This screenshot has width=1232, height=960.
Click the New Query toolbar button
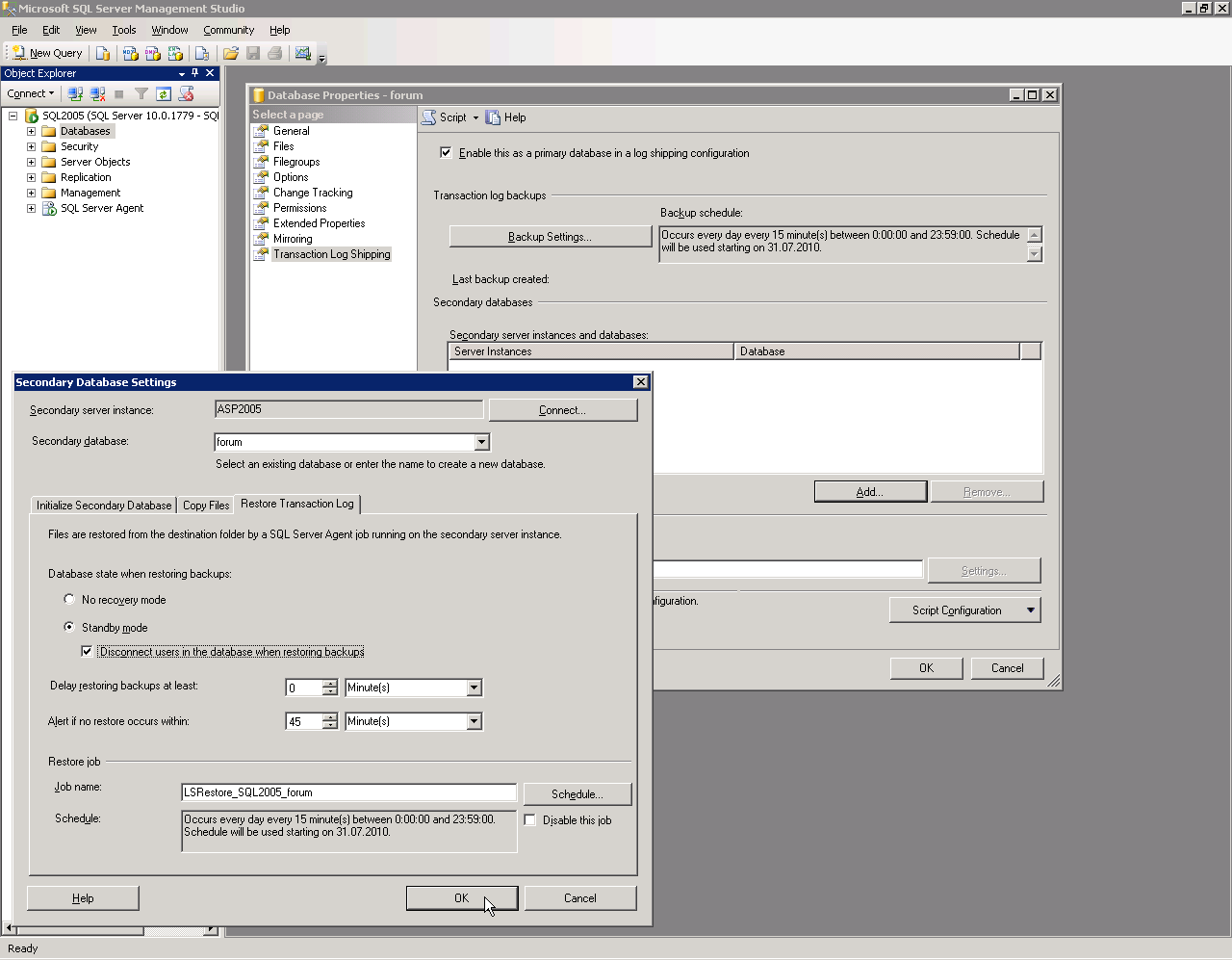(x=46, y=53)
